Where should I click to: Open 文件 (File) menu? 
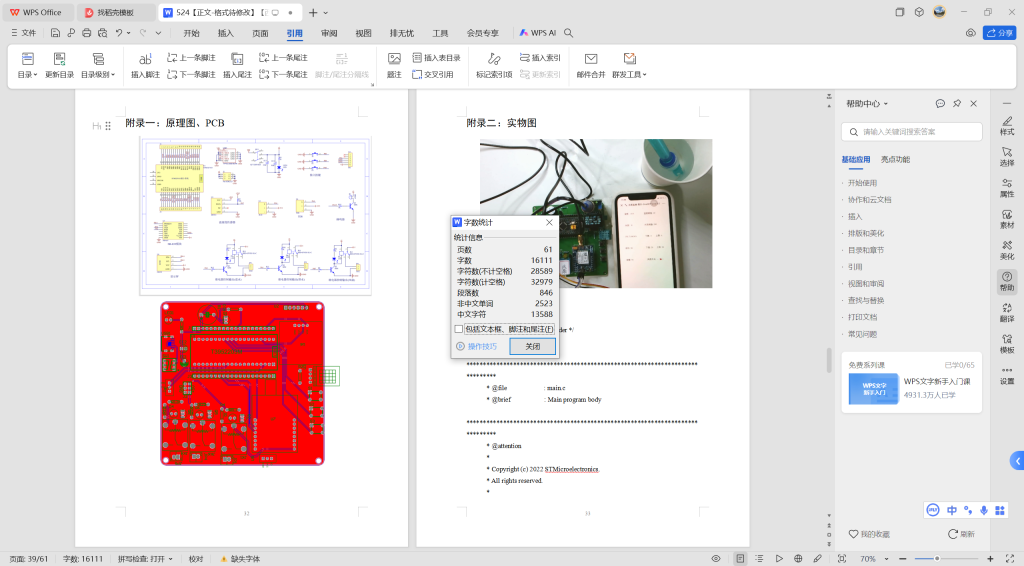(x=24, y=33)
